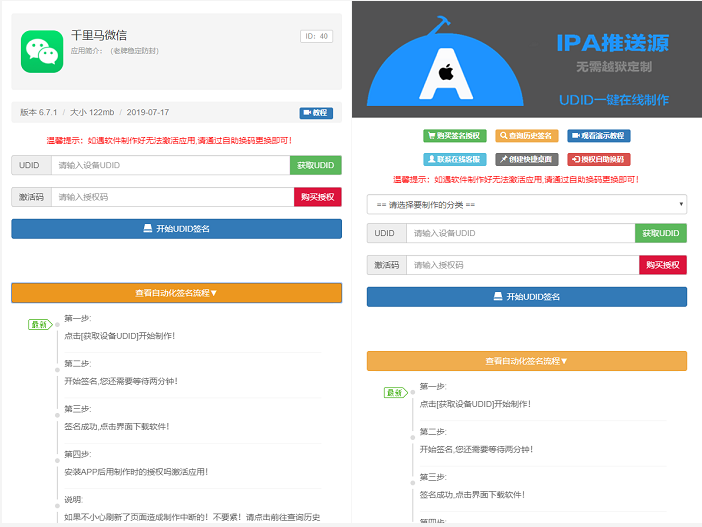Click right panel text 点击[获取设备UDID]开始制作!
The image size is (702, 527).
click(475, 404)
